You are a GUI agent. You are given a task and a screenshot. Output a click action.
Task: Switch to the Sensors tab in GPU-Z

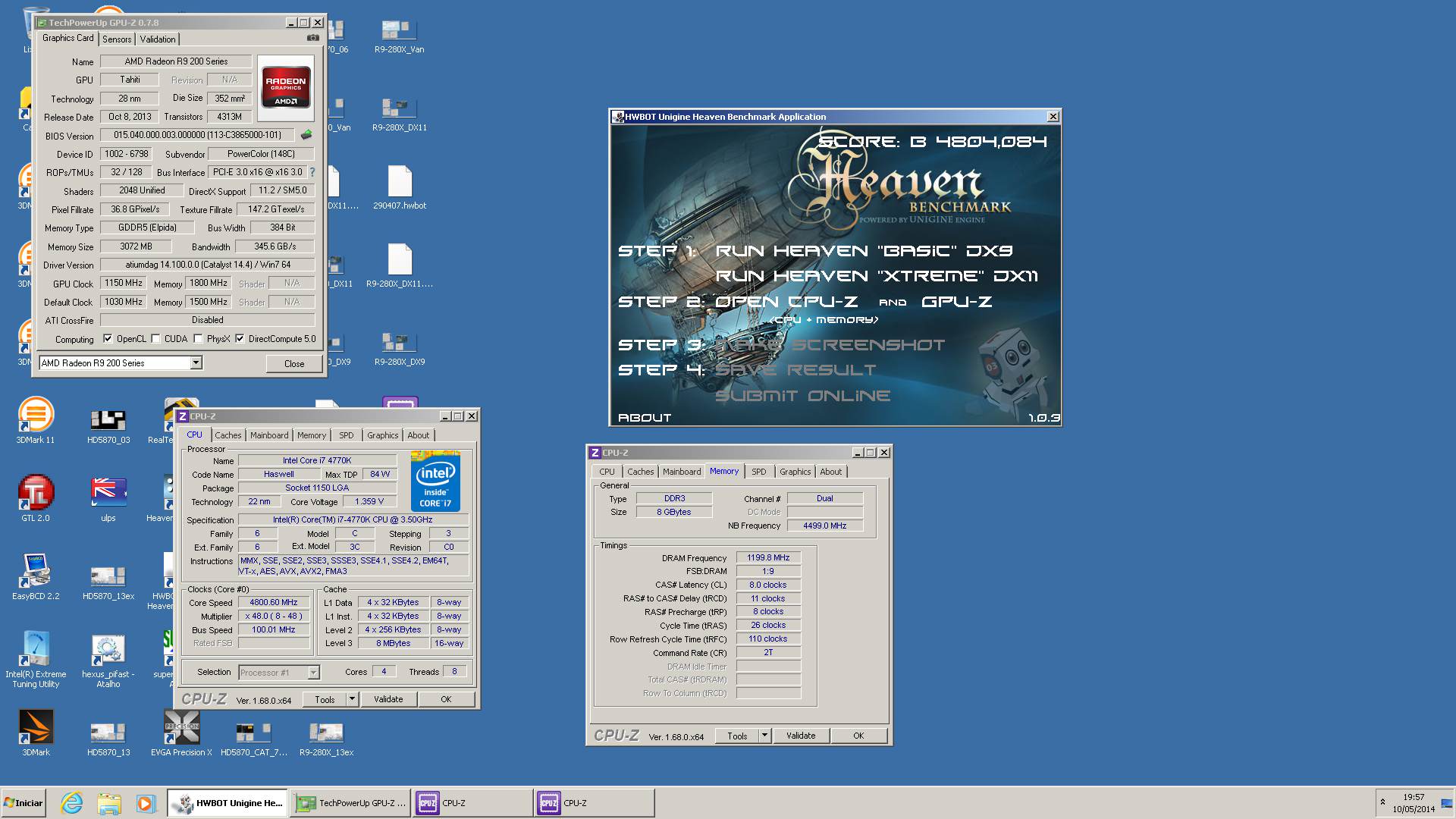pyautogui.click(x=117, y=39)
